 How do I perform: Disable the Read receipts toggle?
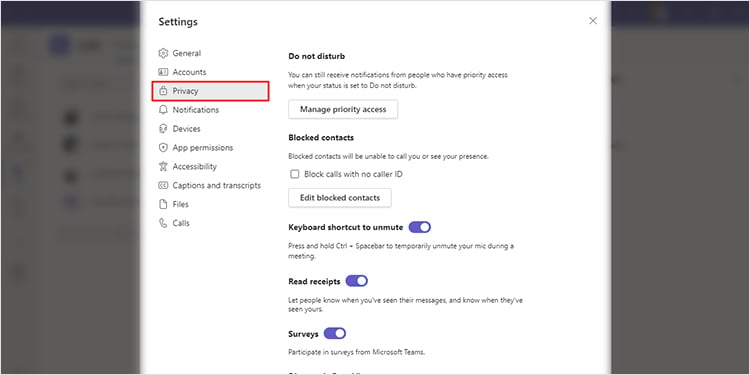[356, 281]
